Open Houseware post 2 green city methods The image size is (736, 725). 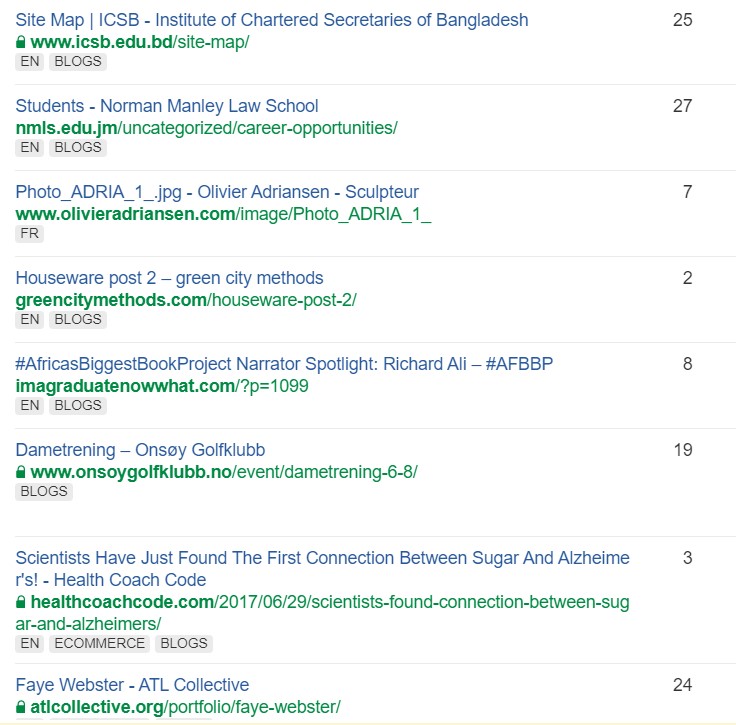point(169,278)
